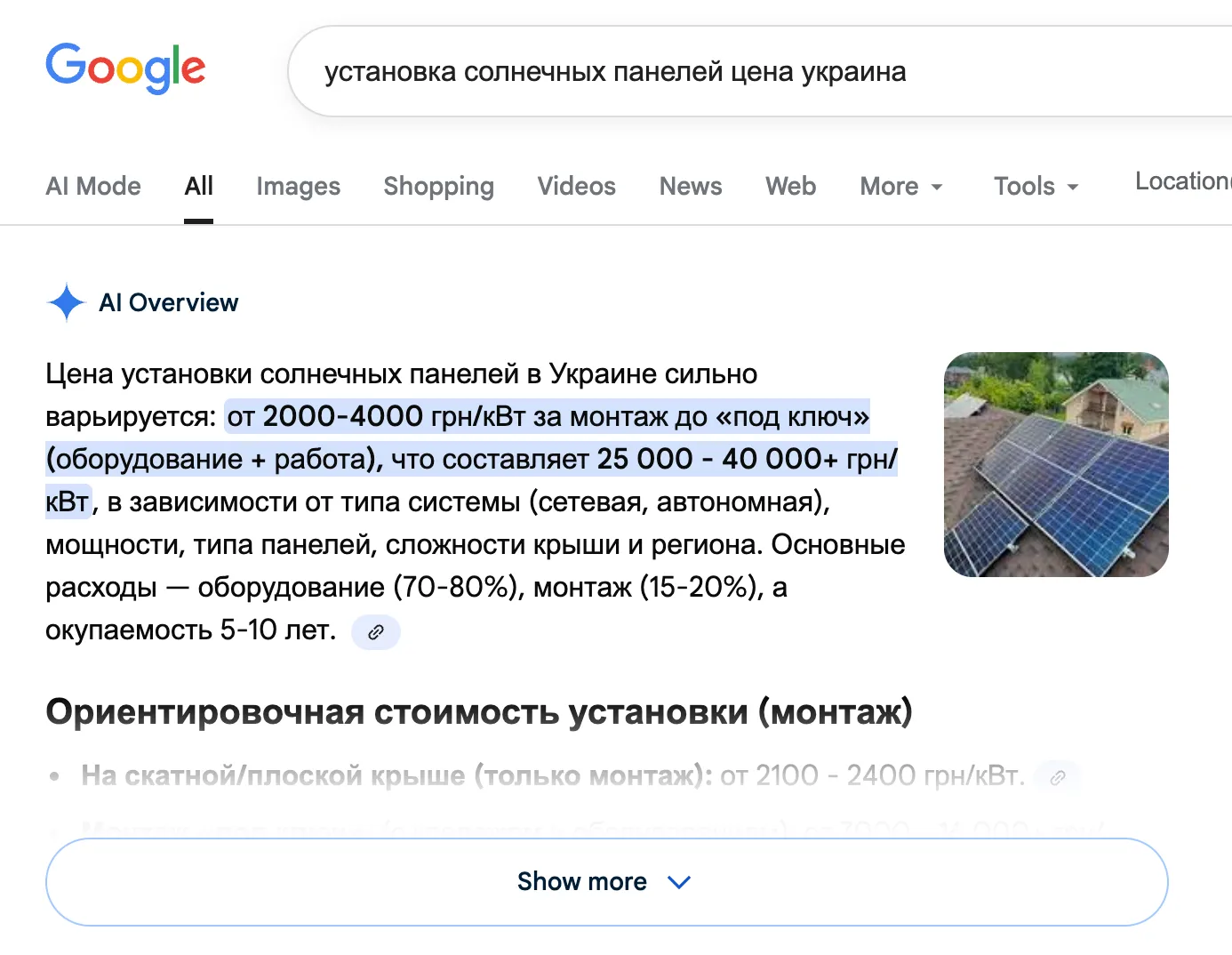Screen dimensions: 1232x955
Task: Open the More dropdown
Action: (900, 187)
